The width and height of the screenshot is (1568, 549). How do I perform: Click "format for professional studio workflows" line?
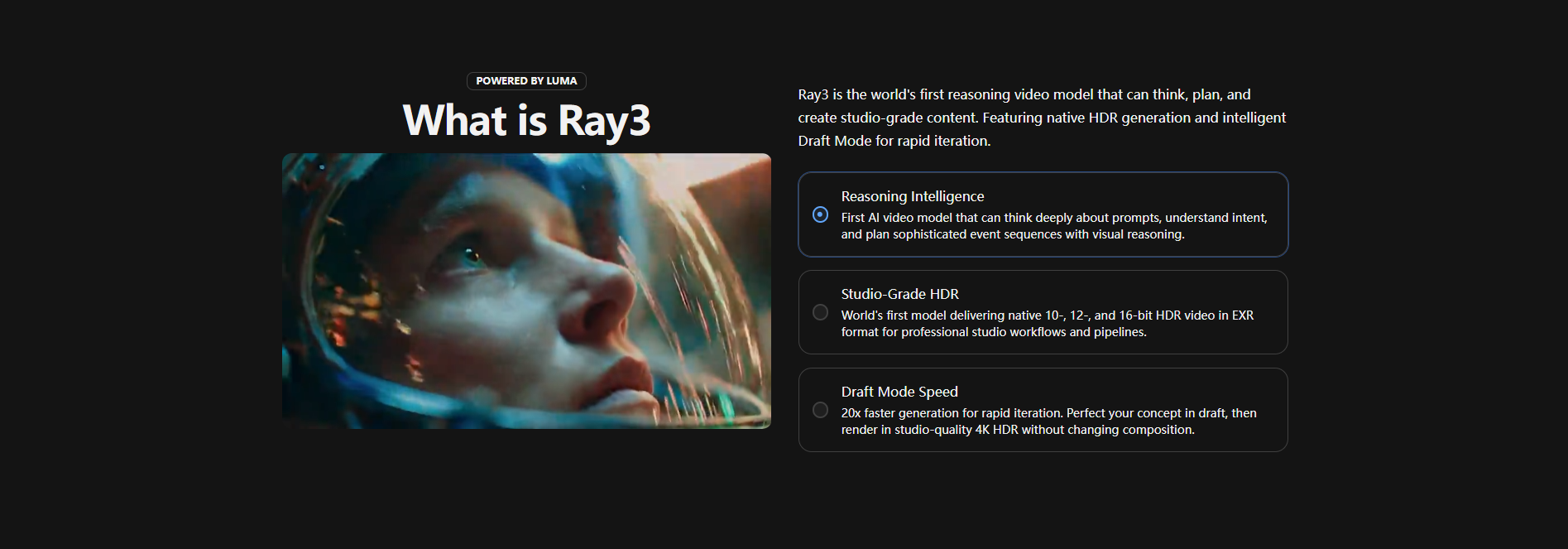click(993, 332)
